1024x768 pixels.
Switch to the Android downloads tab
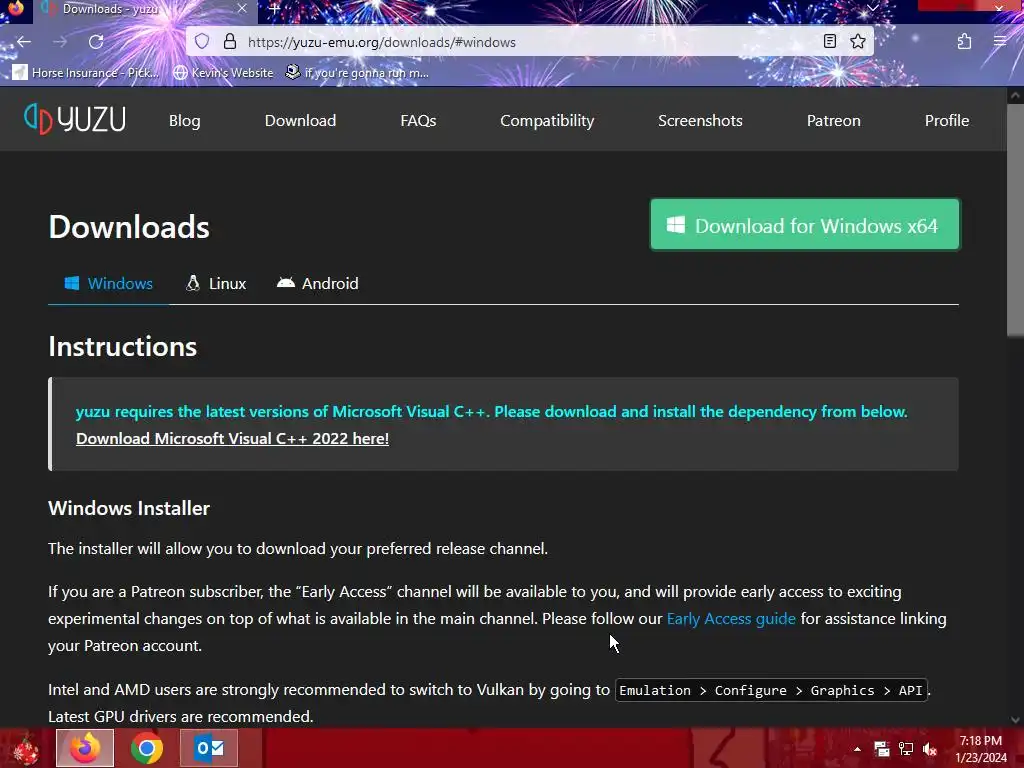318,283
